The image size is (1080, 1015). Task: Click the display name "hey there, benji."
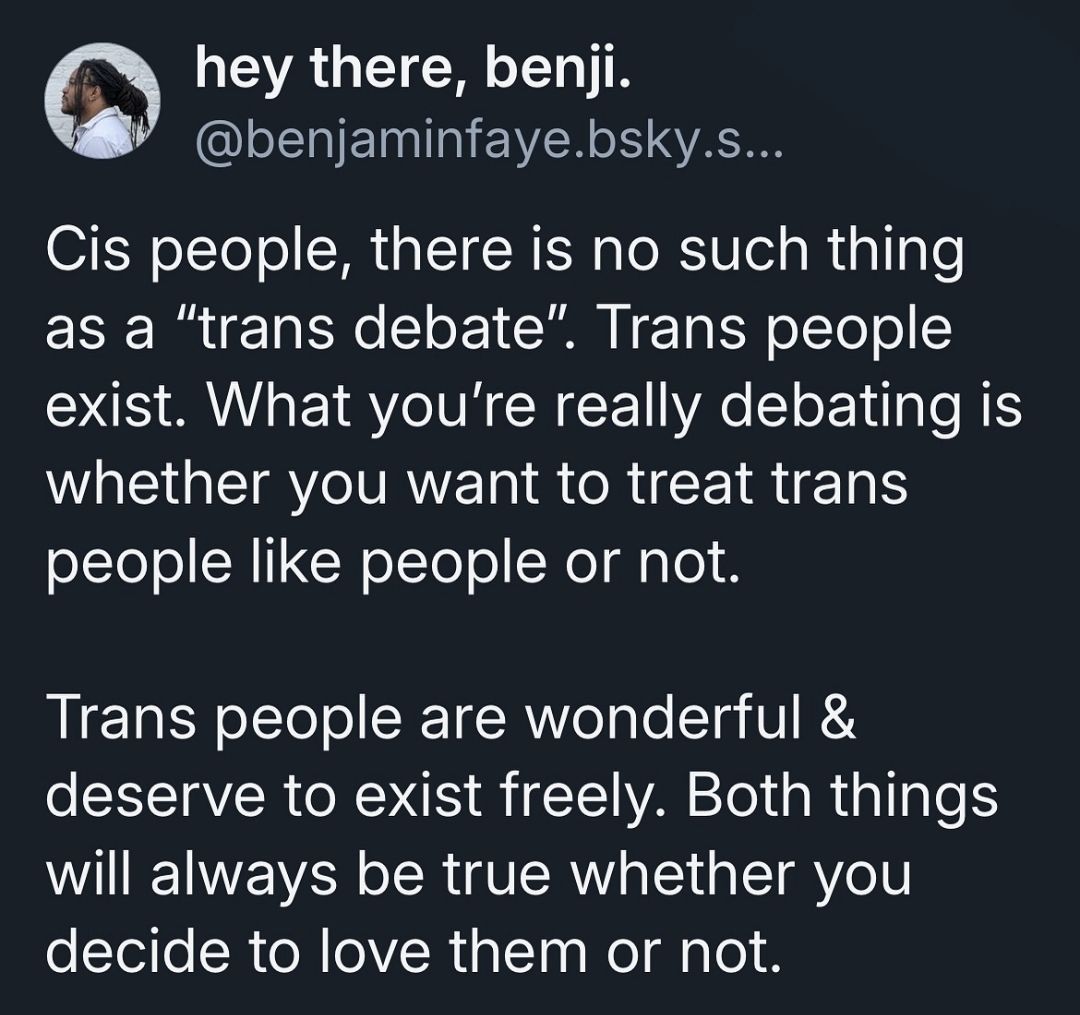[412, 71]
